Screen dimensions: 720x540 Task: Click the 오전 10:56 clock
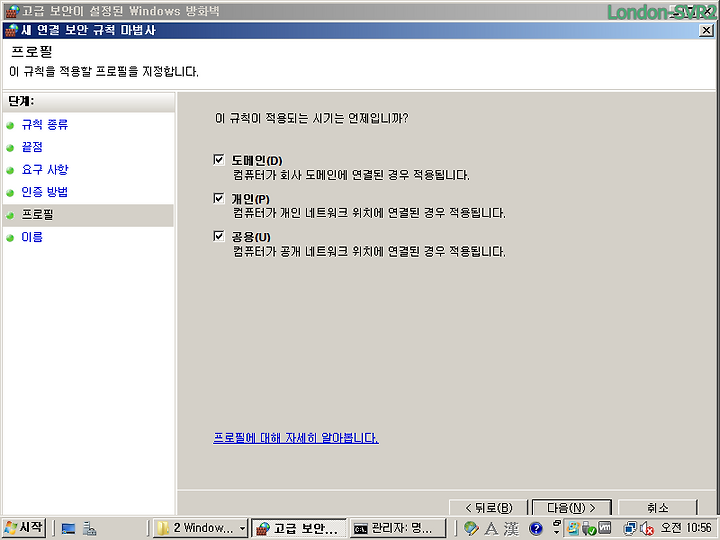[686, 528]
